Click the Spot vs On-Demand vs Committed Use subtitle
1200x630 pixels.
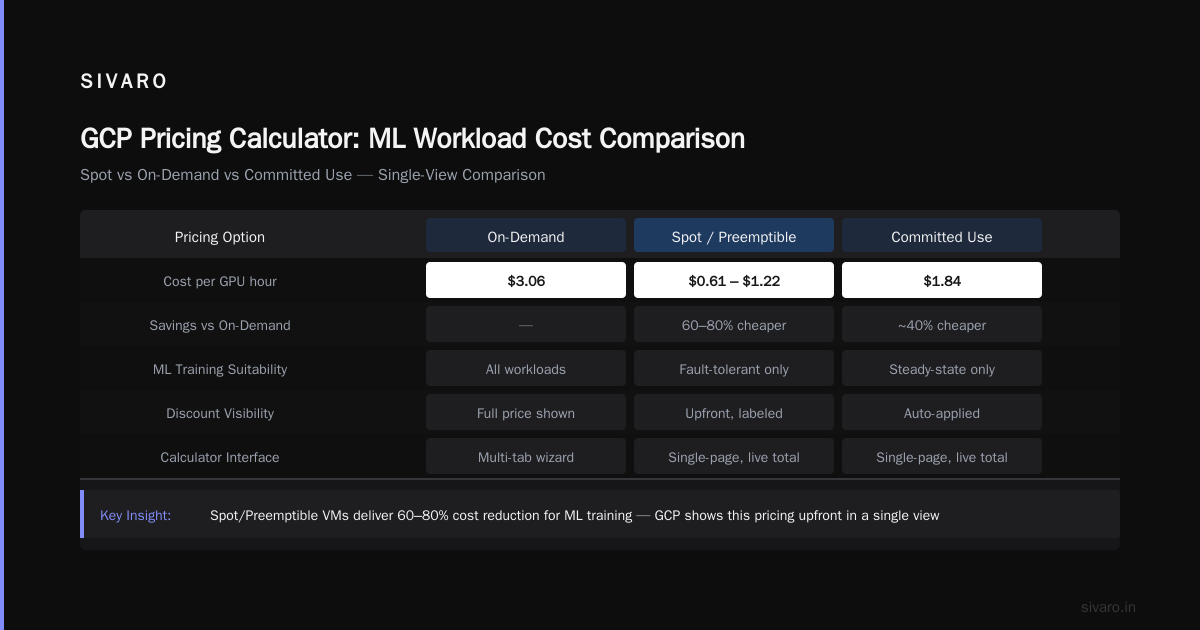[313, 174]
